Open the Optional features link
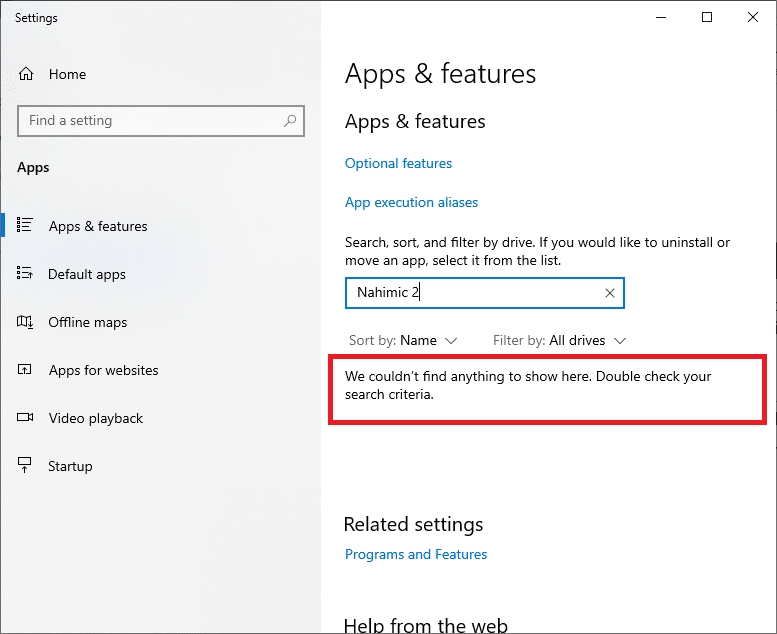This screenshot has width=777, height=634. coord(398,163)
